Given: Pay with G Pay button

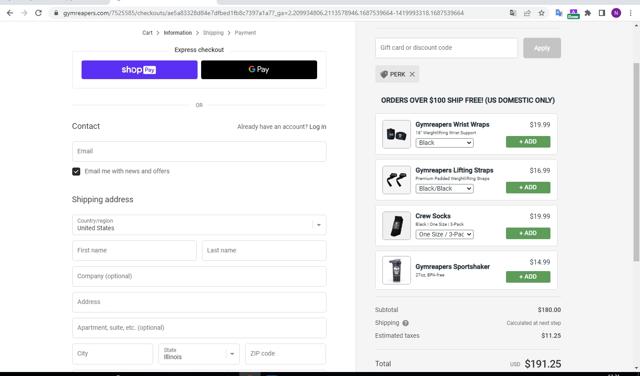Looking at the screenshot, I should (259, 70).
